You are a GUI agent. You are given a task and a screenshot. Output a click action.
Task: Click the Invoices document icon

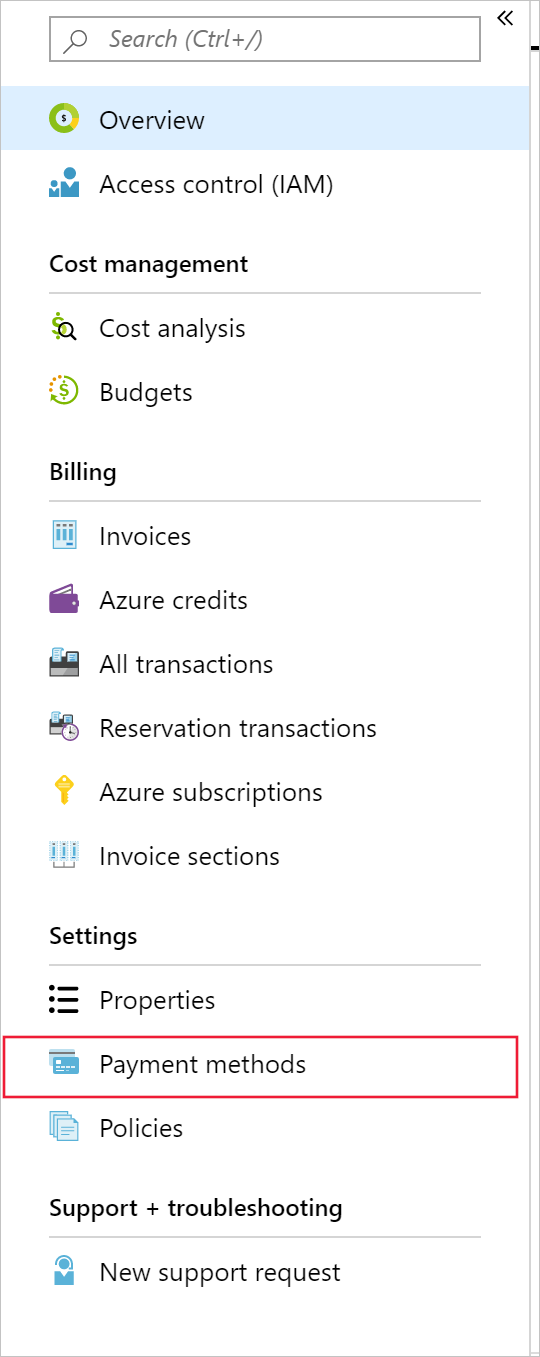(64, 536)
